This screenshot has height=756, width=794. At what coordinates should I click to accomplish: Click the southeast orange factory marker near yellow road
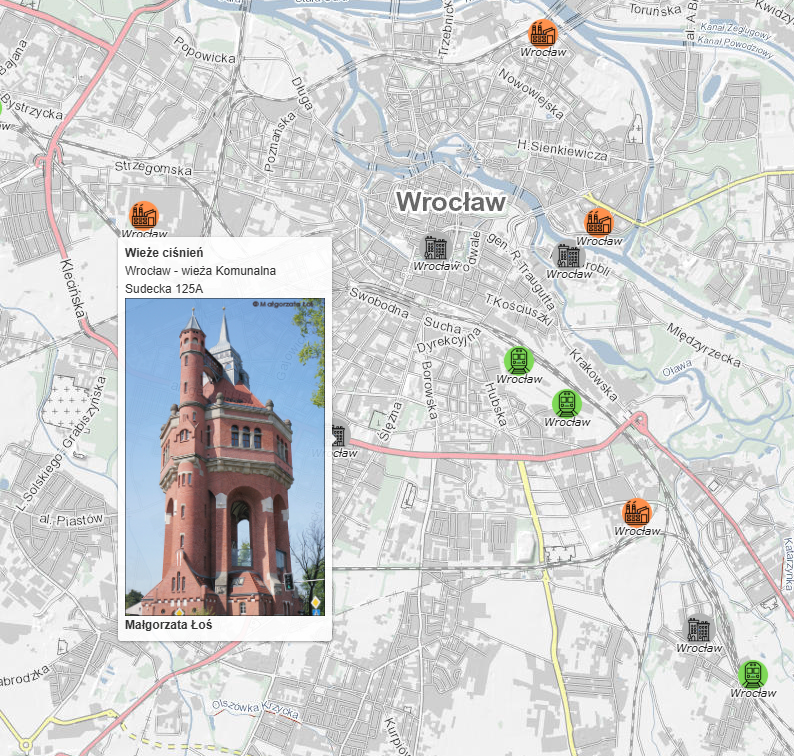(637, 512)
